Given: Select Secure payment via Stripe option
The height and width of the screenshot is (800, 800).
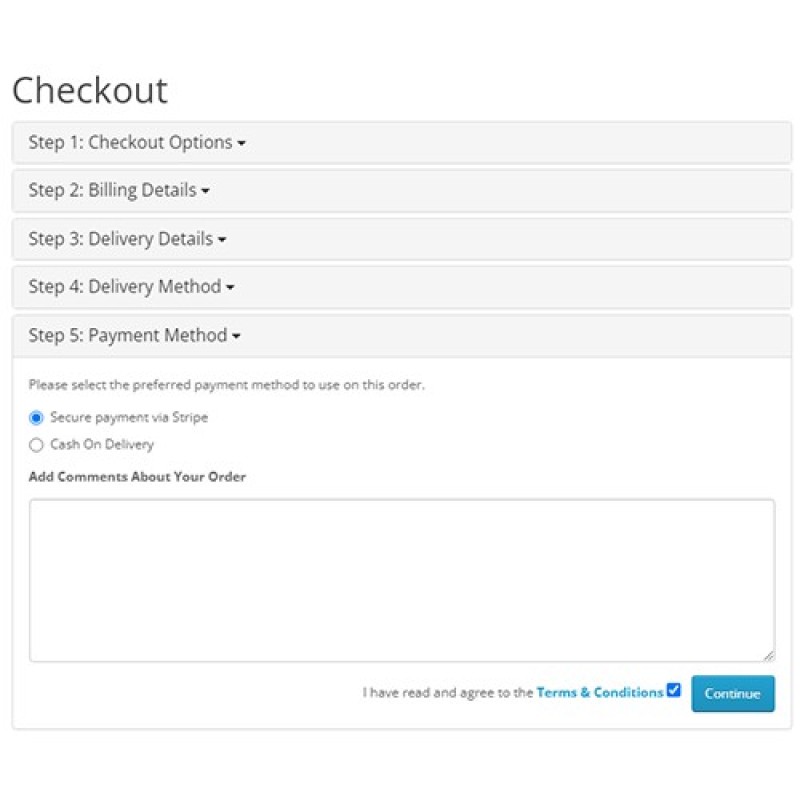Looking at the screenshot, I should click(x=34, y=417).
